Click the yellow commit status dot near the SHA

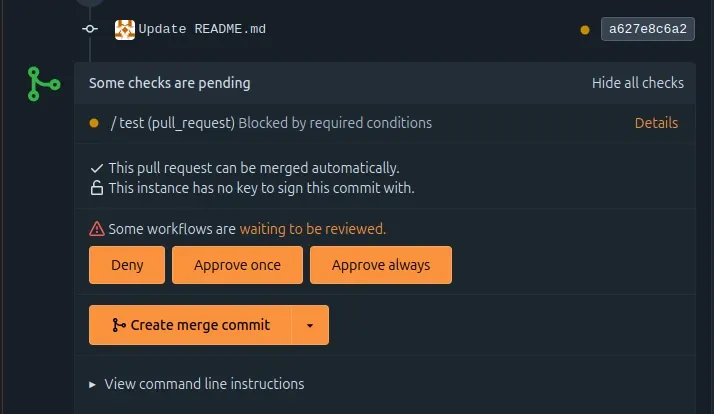(585, 30)
